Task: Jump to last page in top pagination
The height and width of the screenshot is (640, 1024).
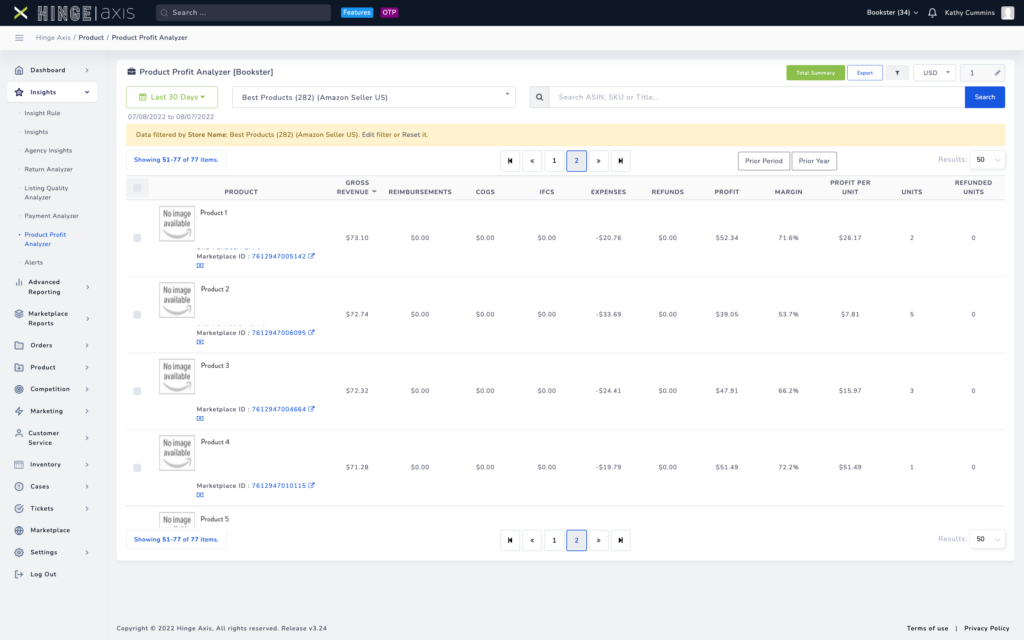Action: (620, 161)
